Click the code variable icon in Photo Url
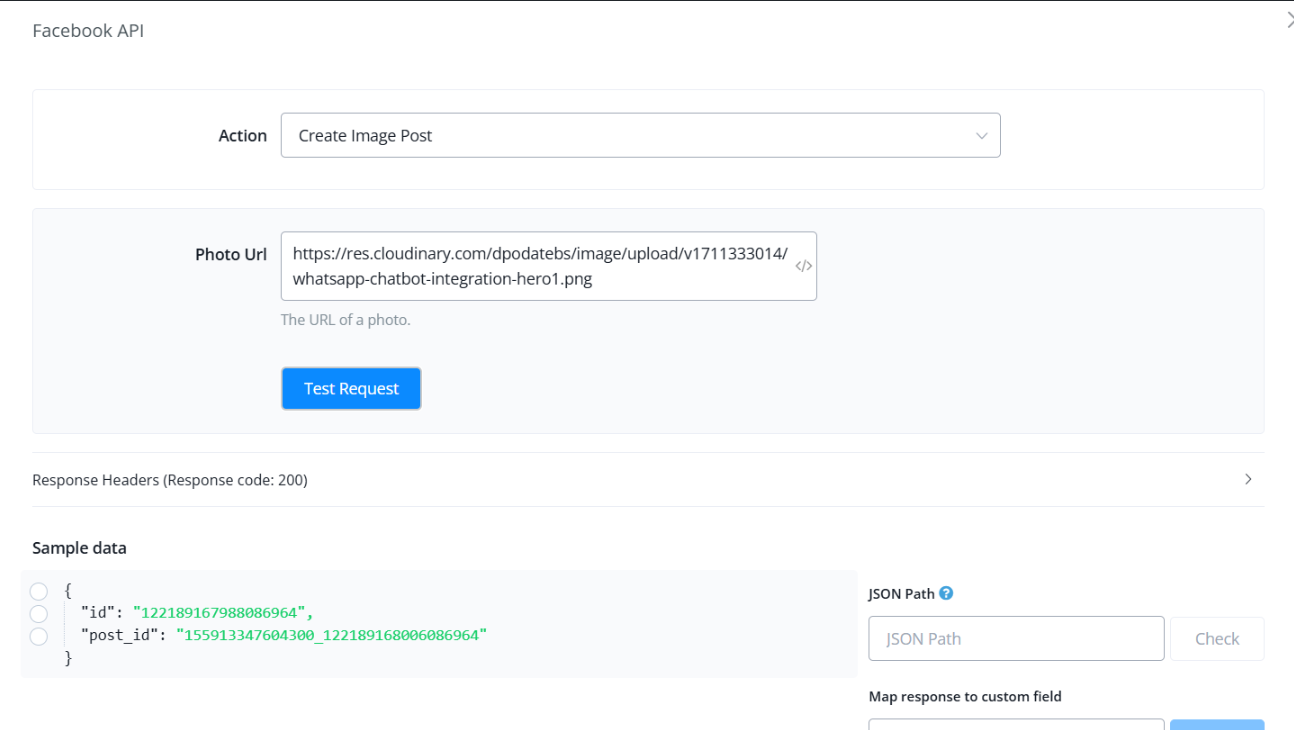The image size is (1294, 730). pos(803,266)
